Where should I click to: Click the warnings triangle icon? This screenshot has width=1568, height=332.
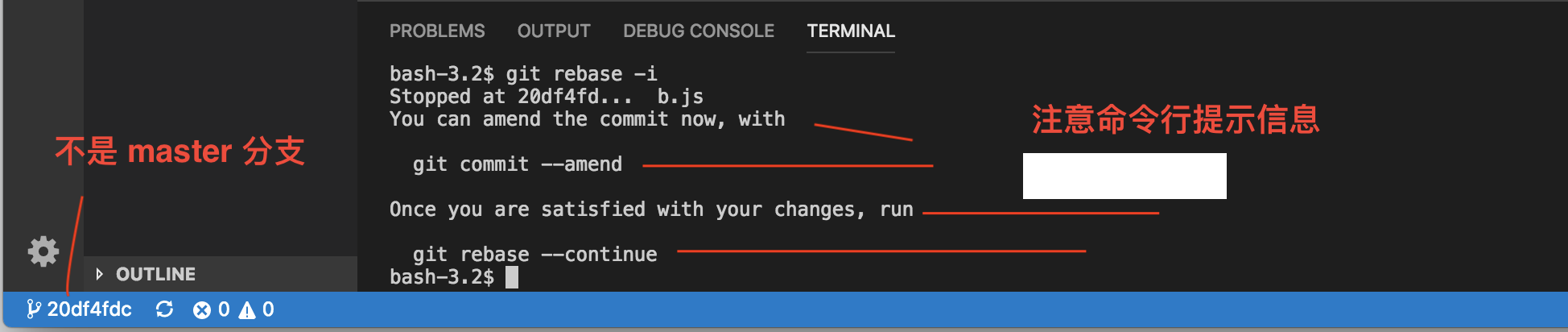[247, 310]
